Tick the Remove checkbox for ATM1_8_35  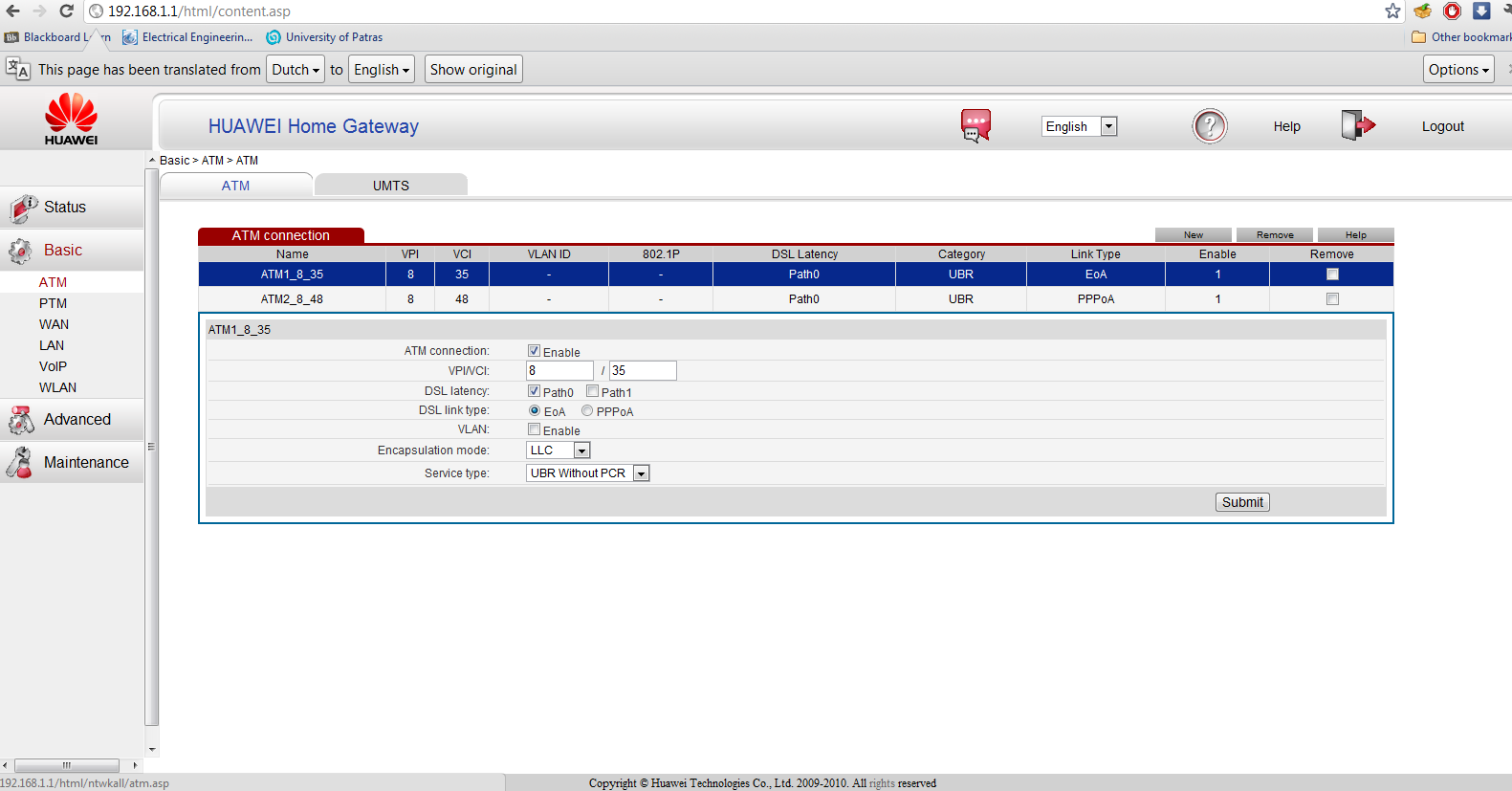[1332, 275]
